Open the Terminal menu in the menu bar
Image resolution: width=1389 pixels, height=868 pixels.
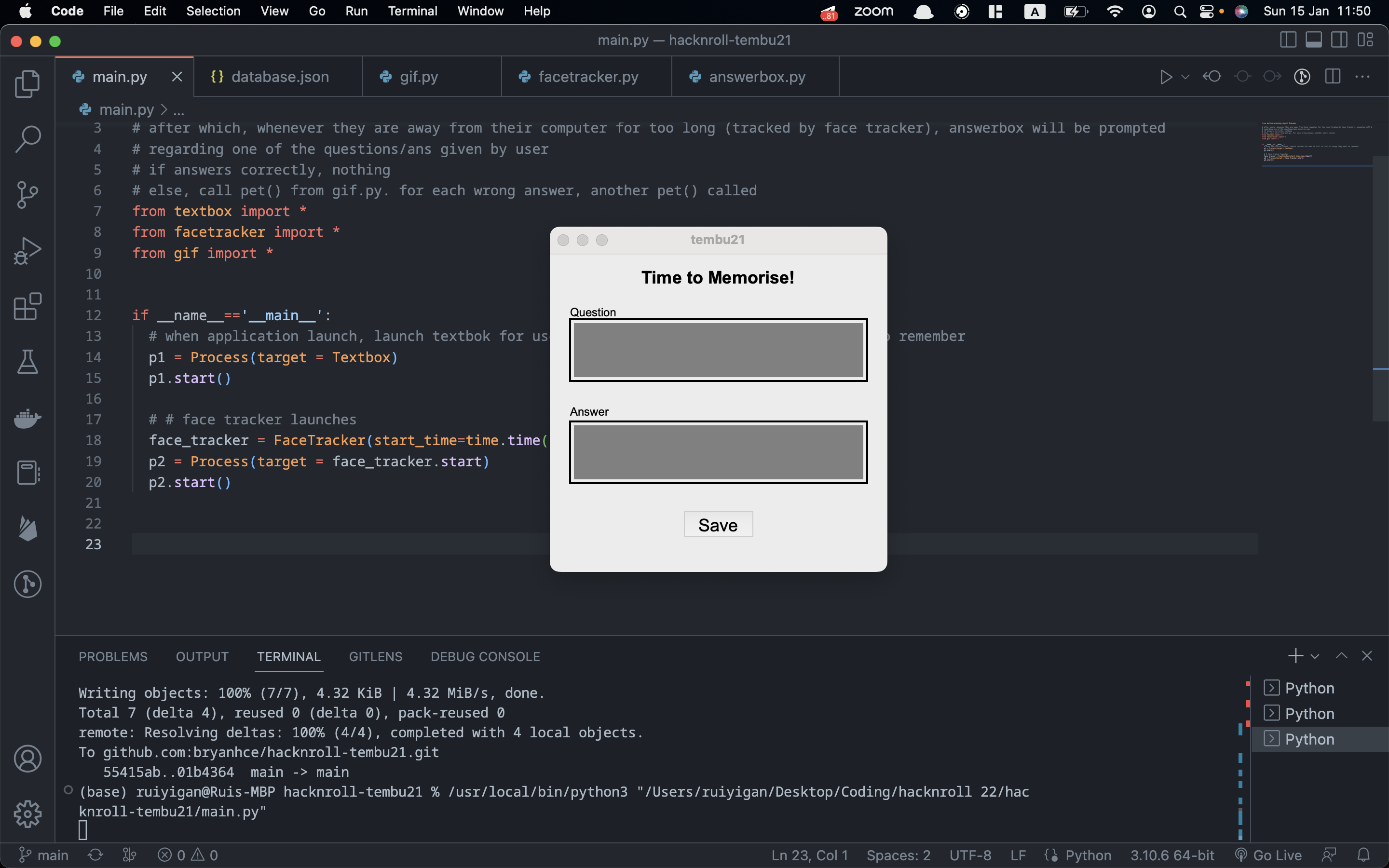412,11
